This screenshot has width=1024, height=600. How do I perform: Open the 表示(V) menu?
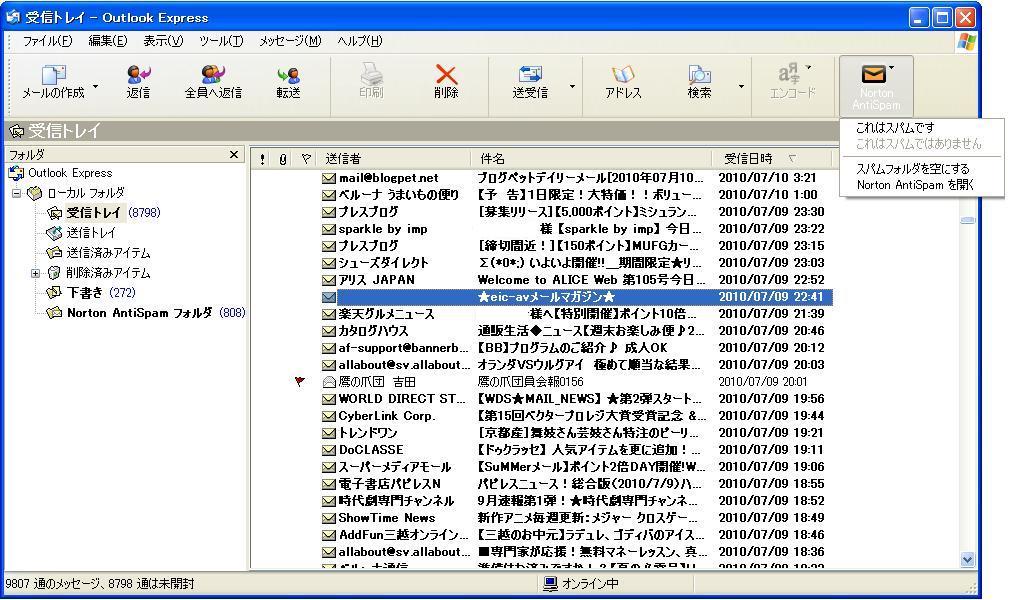click(163, 41)
